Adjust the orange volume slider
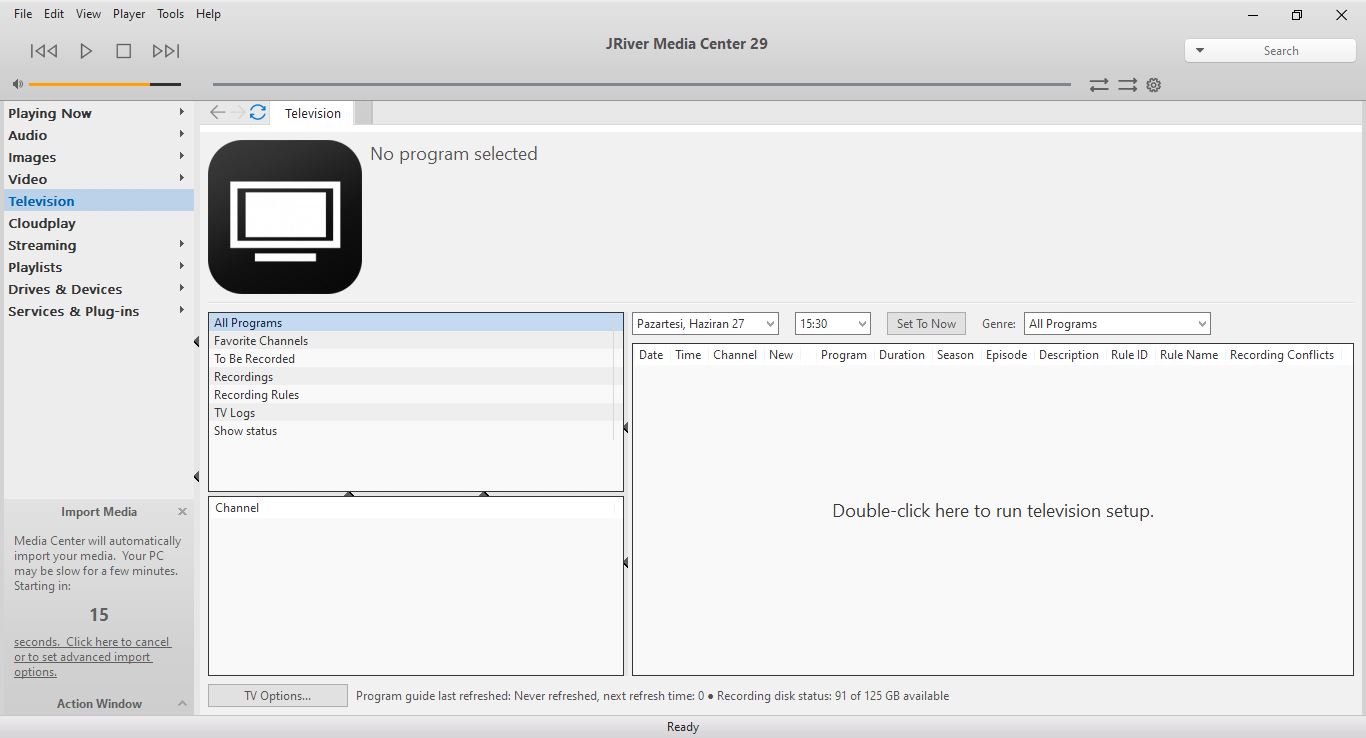This screenshot has height=738, width=1366. tap(105, 85)
